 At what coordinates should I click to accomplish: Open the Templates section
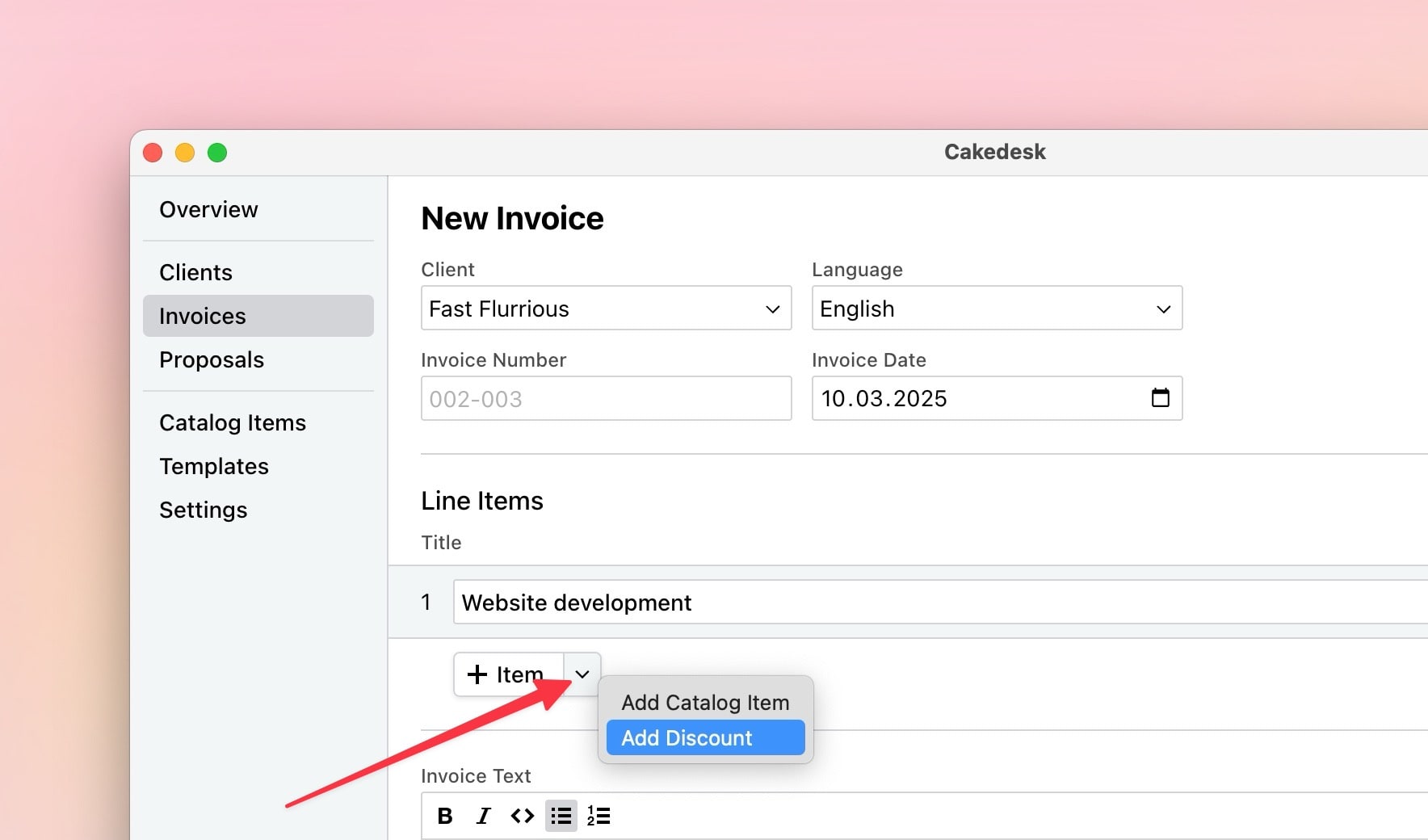click(214, 467)
